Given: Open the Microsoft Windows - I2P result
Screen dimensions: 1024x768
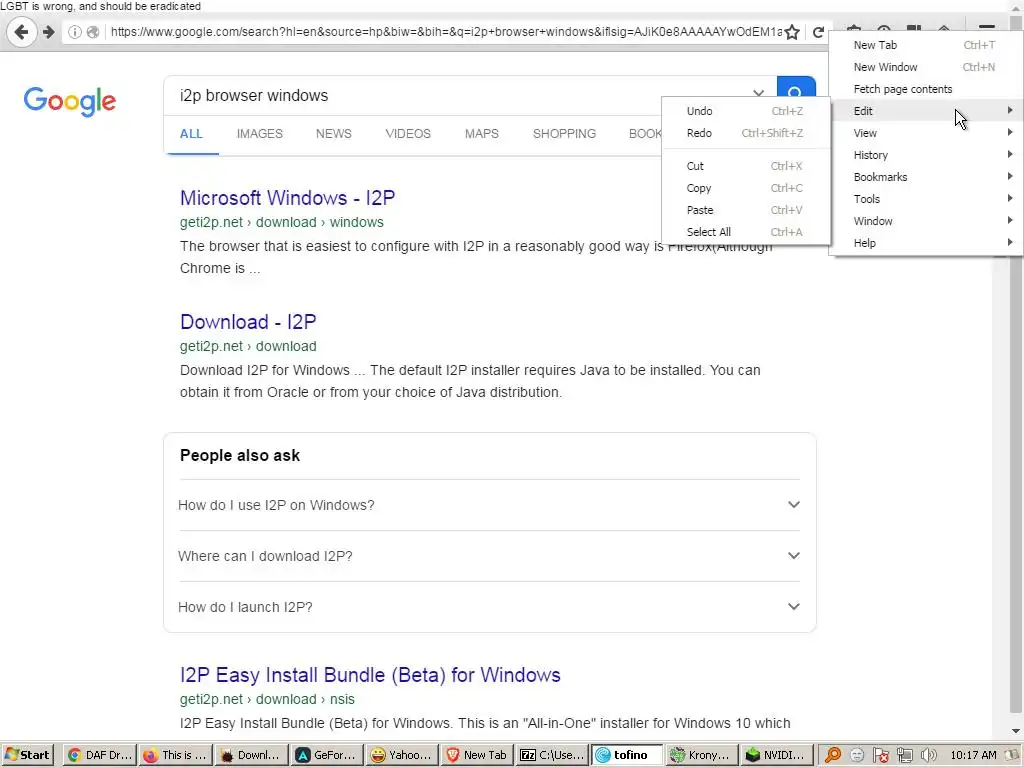Looking at the screenshot, I should [287, 198].
